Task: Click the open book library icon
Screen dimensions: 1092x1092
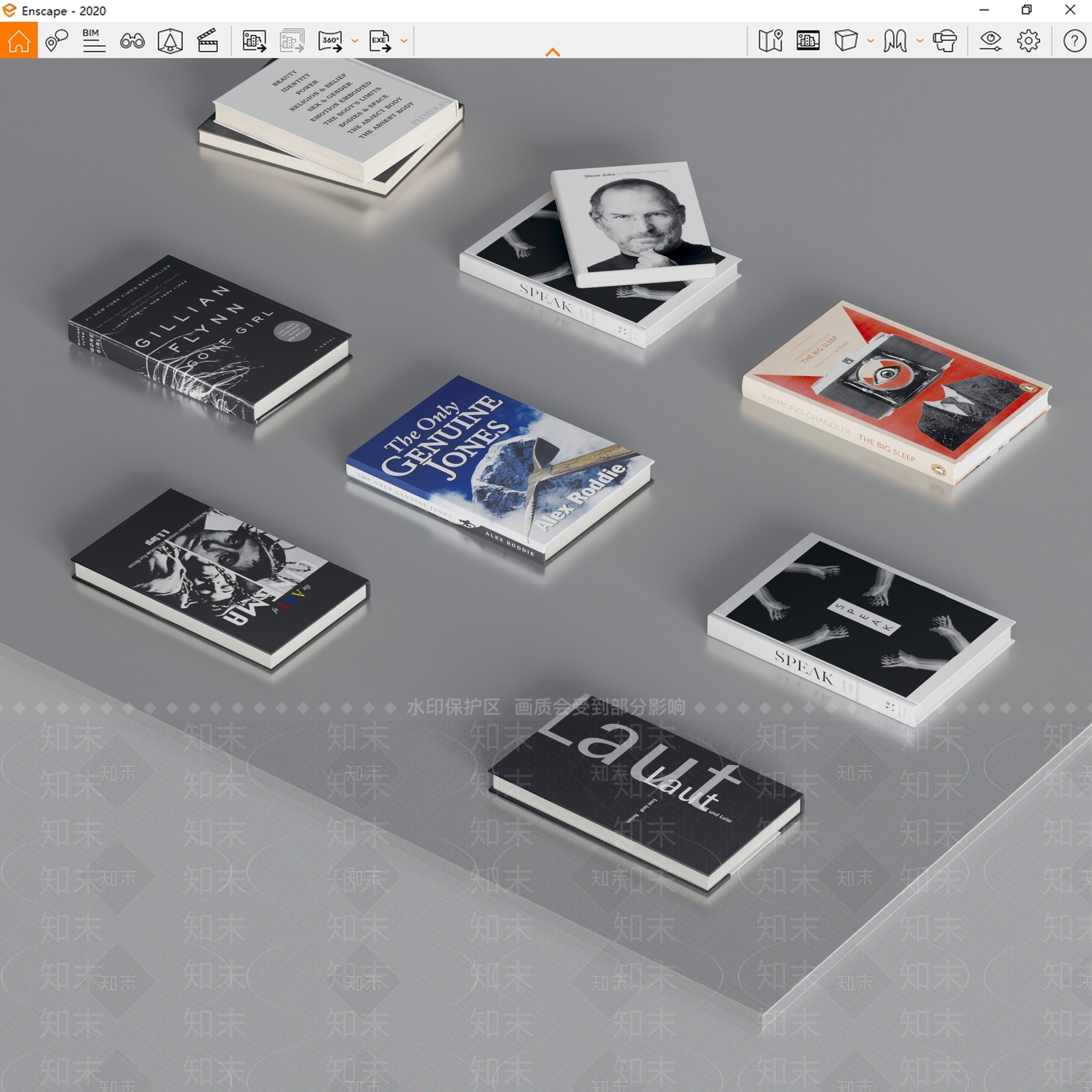Action: 895,41
